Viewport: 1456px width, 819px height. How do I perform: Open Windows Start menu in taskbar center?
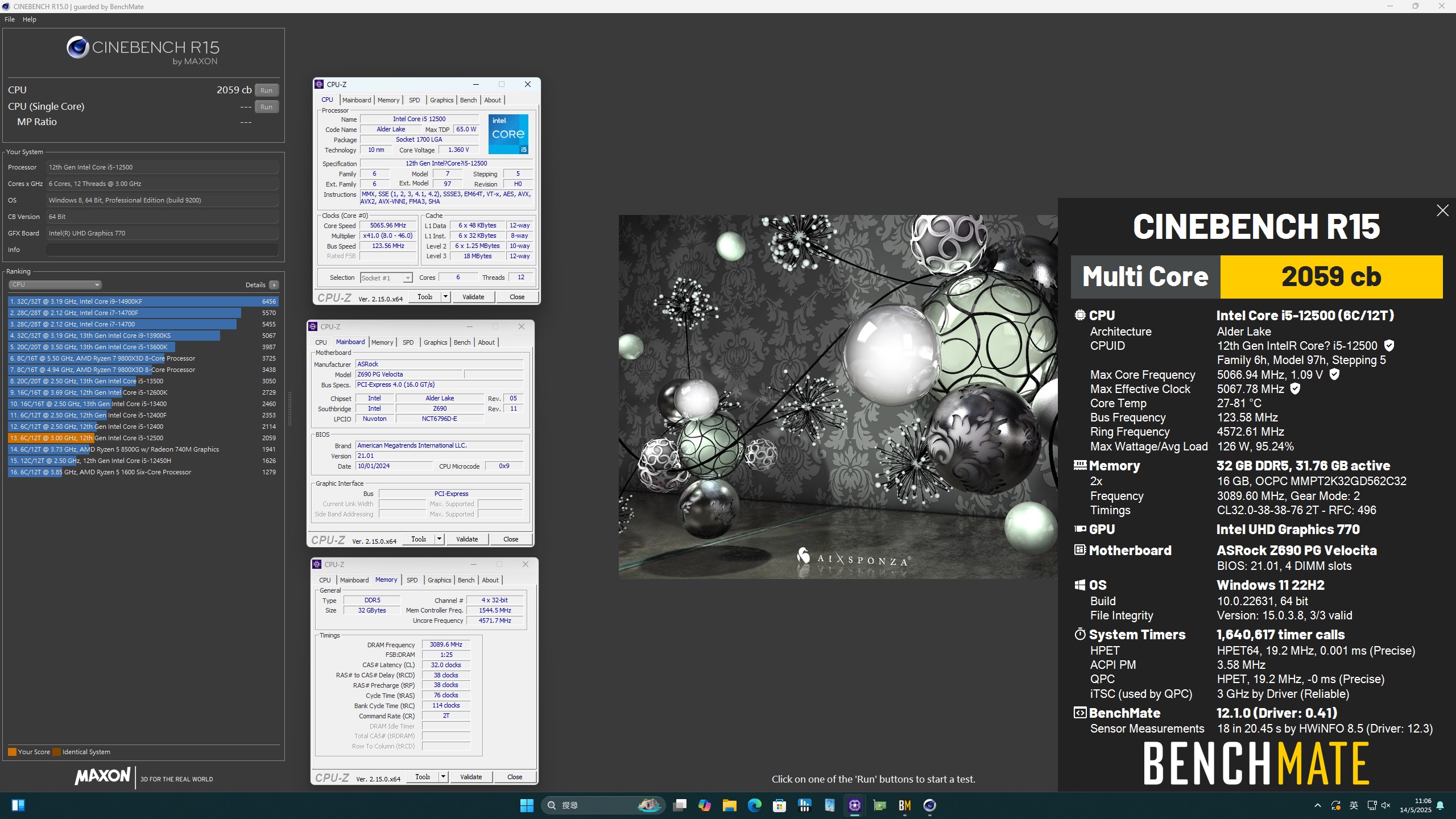pos(527,805)
